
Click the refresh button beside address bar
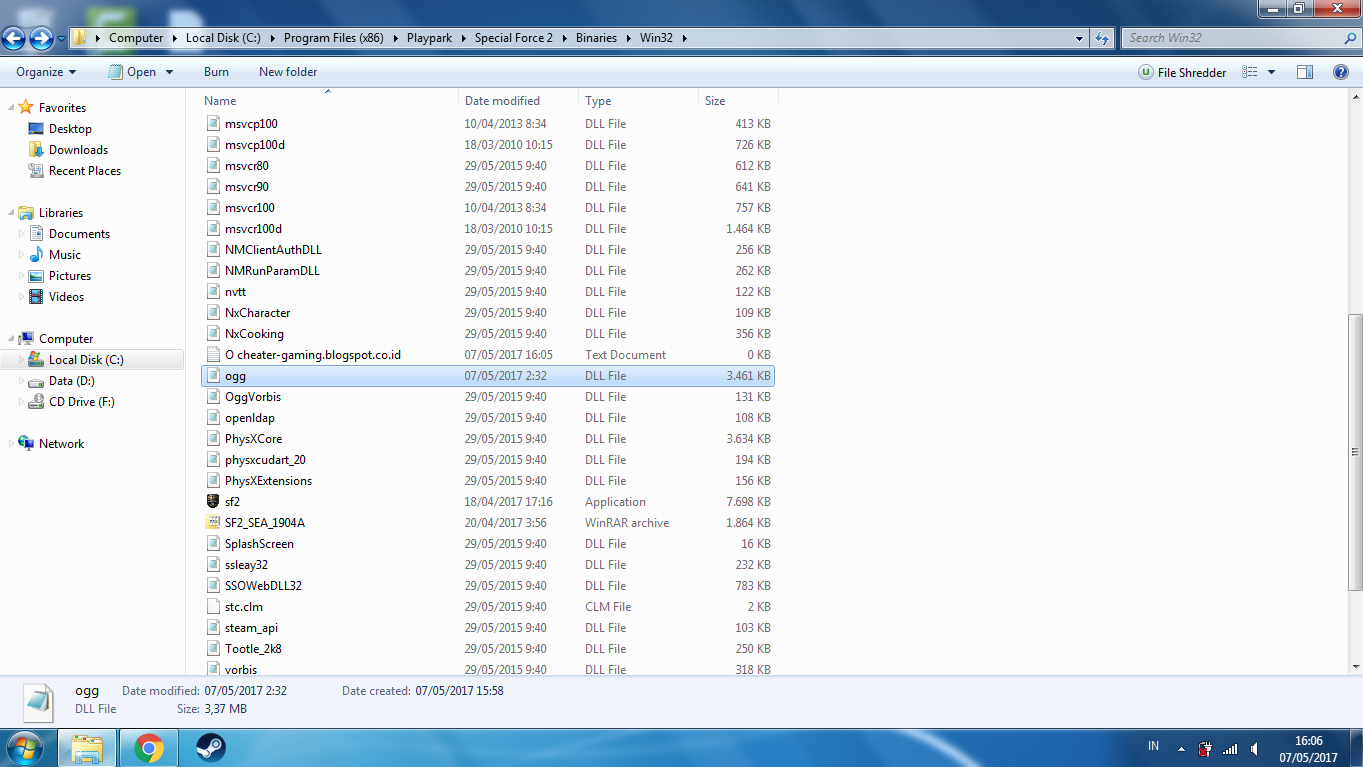point(1102,38)
